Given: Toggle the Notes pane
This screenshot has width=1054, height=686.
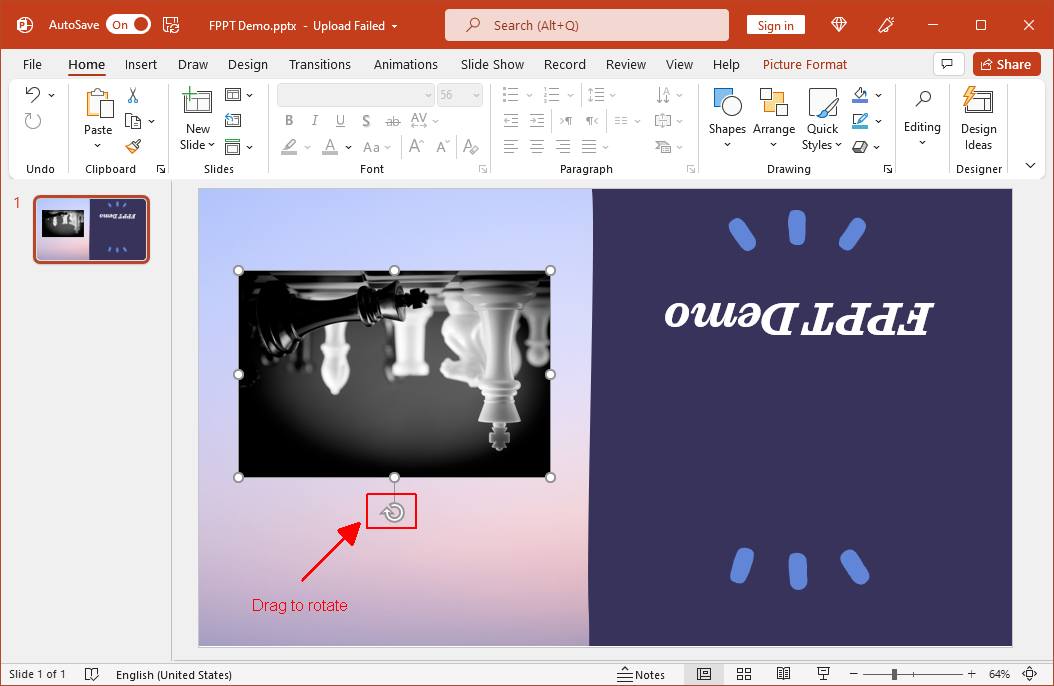Looking at the screenshot, I should (641, 674).
